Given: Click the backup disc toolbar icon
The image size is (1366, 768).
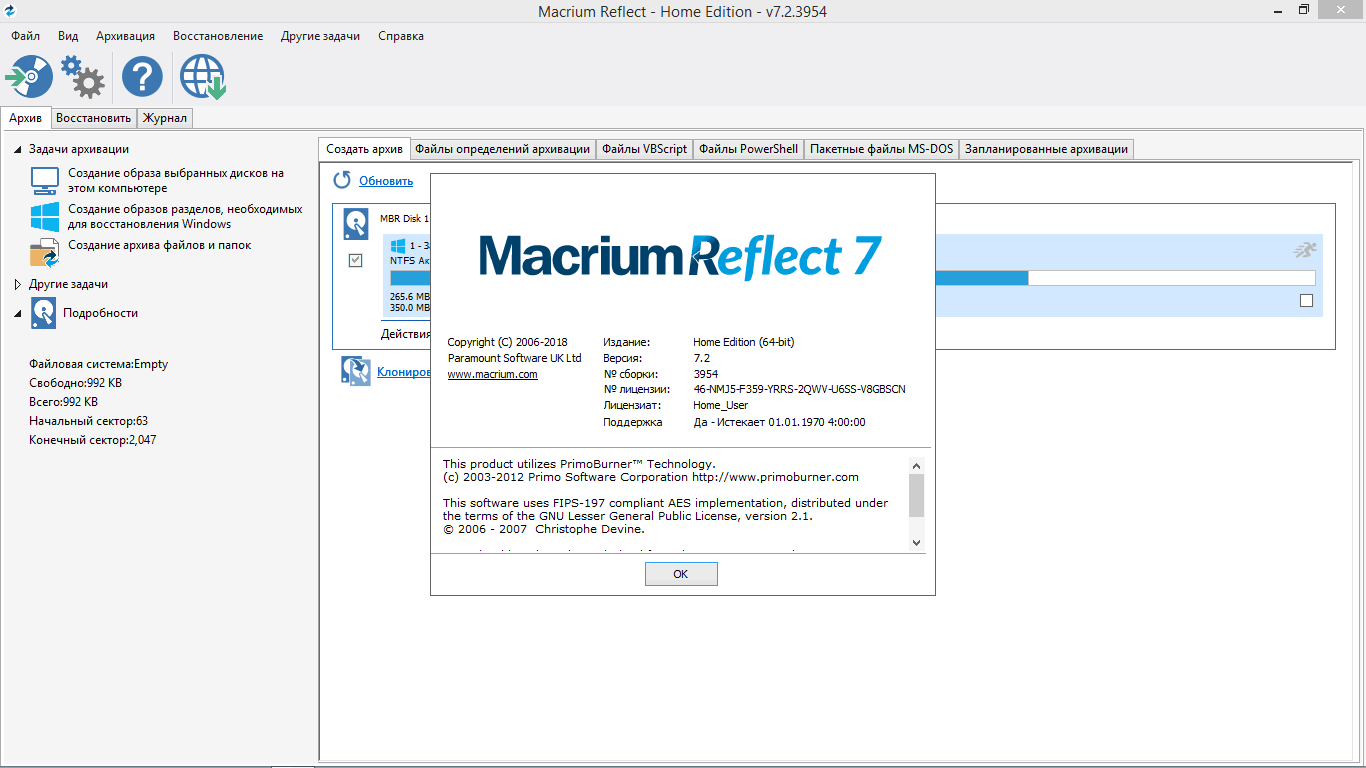Looking at the screenshot, I should click(29, 77).
